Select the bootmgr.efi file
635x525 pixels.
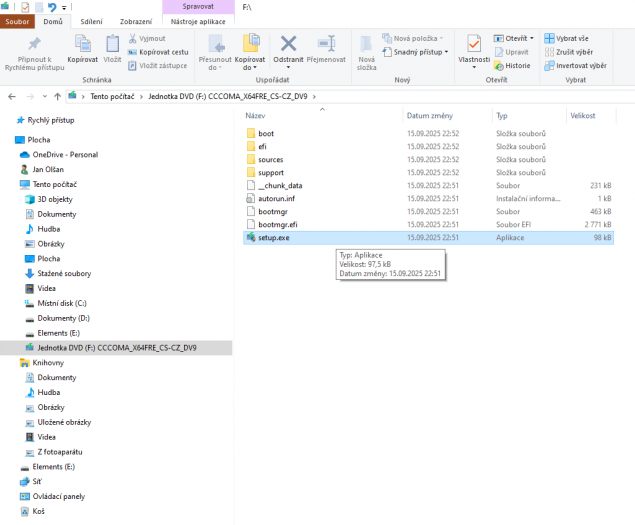(x=278, y=224)
